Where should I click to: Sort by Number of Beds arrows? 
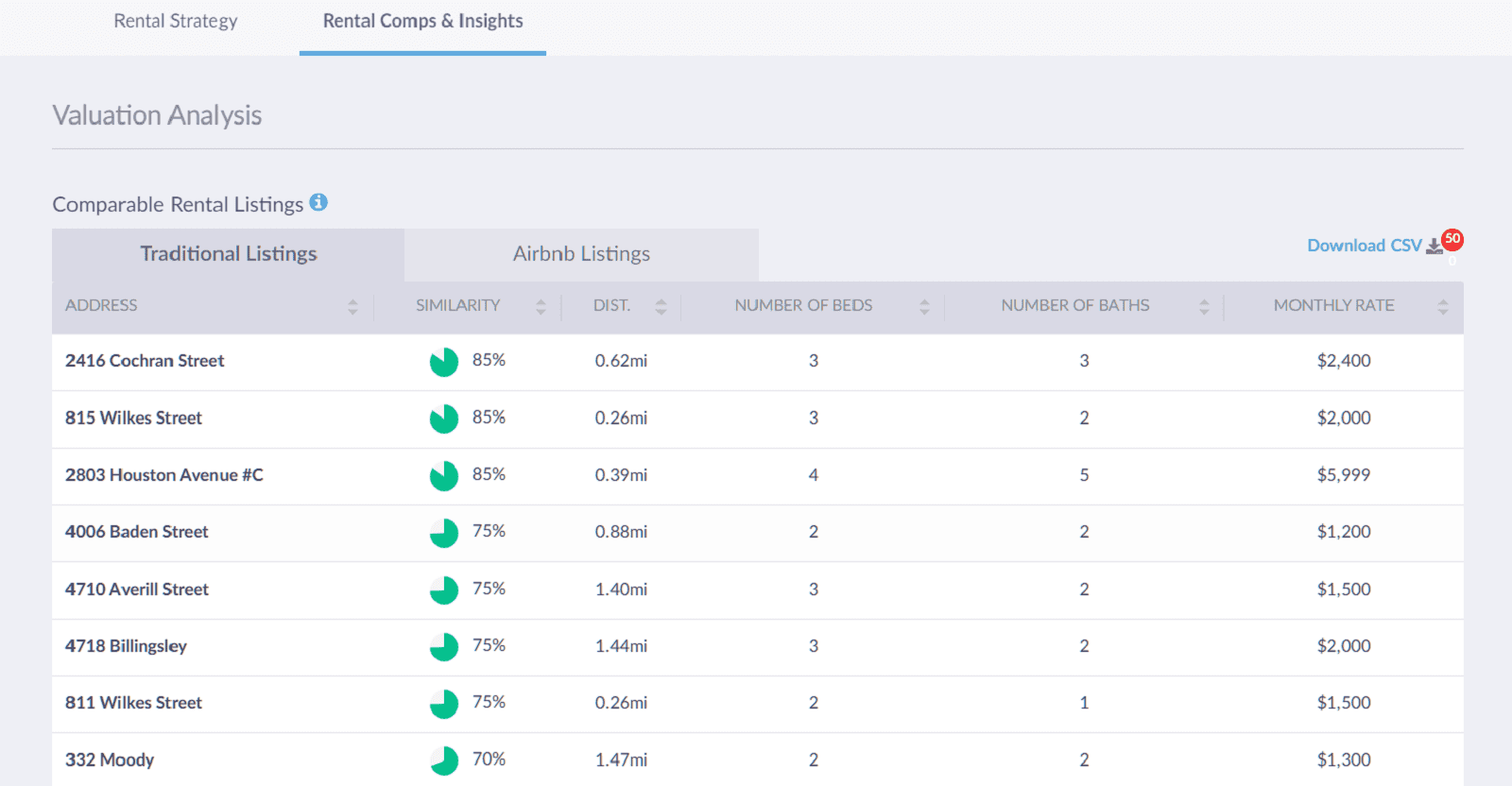tap(924, 306)
